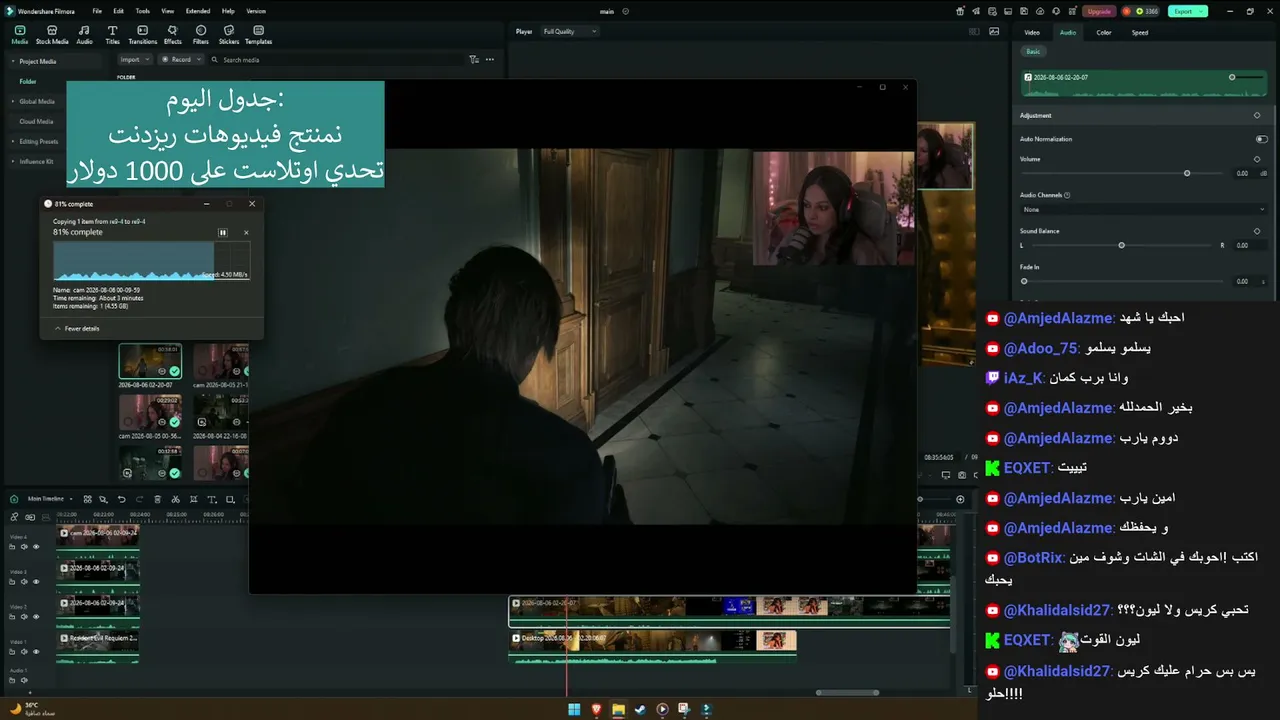Open Cloud Media in the sidebar
The height and width of the screenshot is (720, 1280).
point(35,121)
